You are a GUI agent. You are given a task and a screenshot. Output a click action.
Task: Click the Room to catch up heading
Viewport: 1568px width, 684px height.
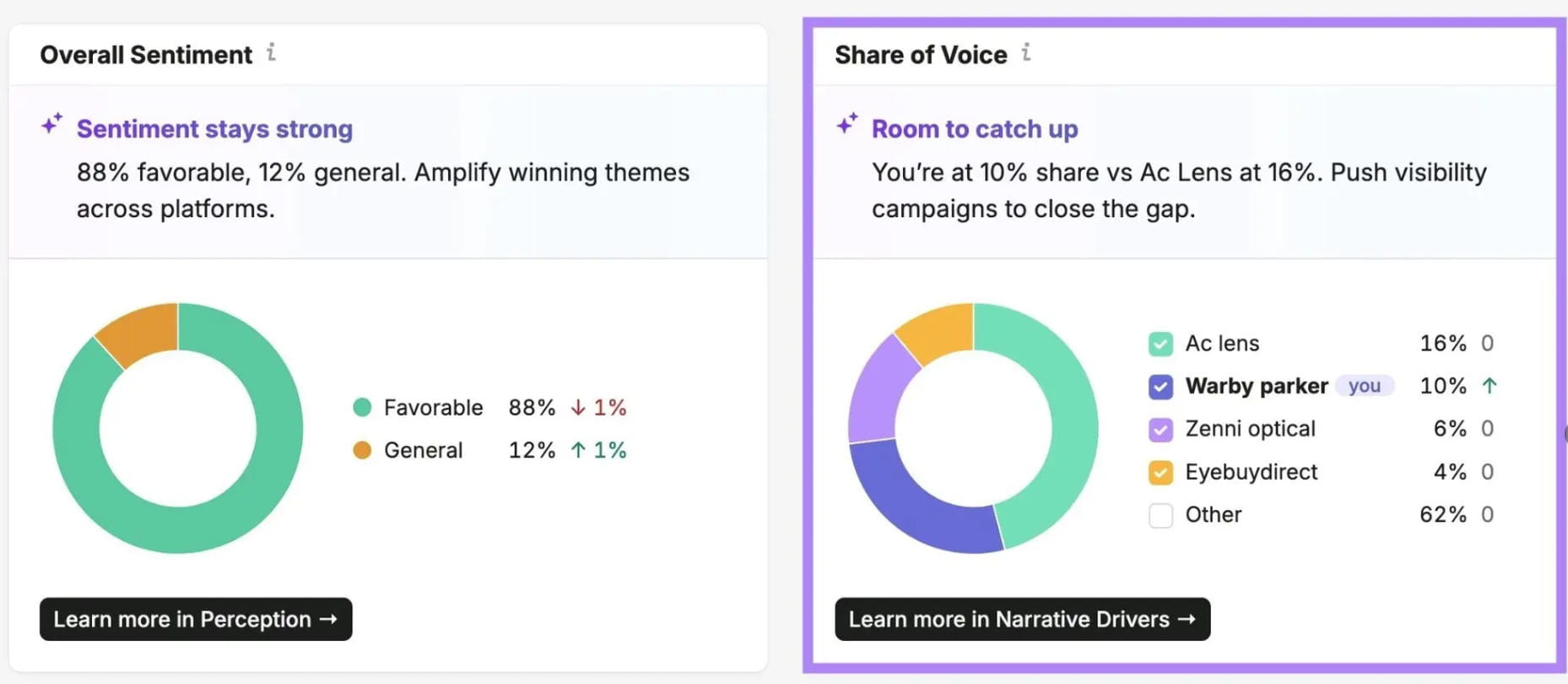coord(975,128)
